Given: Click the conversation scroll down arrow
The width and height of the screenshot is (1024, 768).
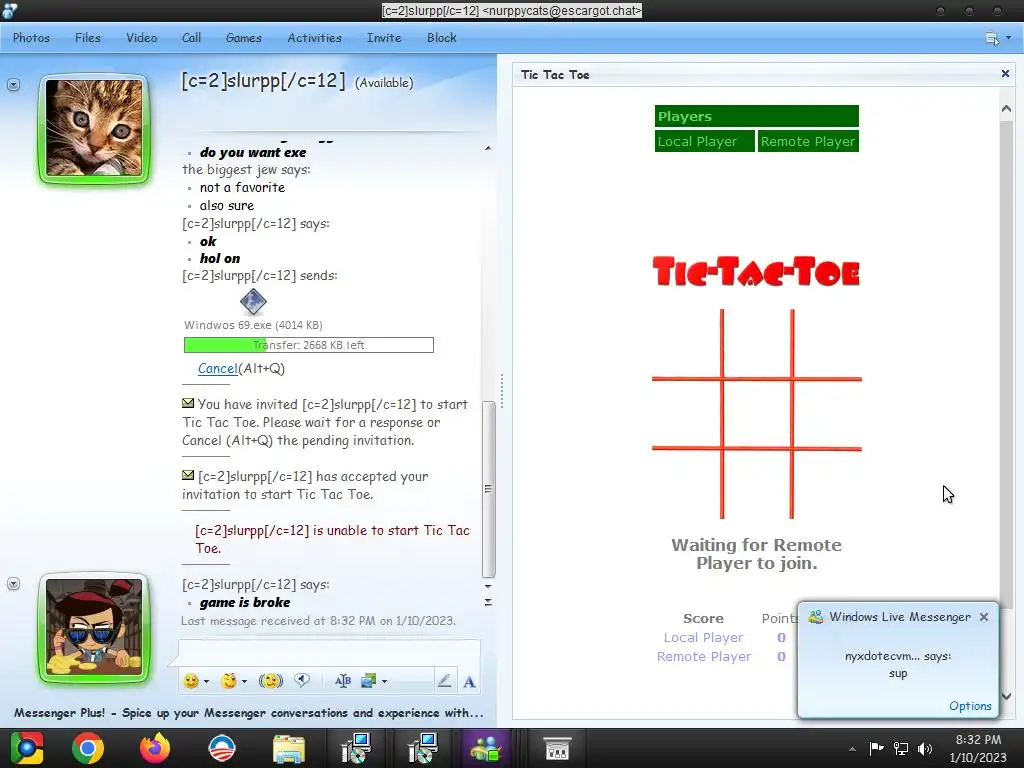Looking at the screenshot, I should [x=488, y=586].
